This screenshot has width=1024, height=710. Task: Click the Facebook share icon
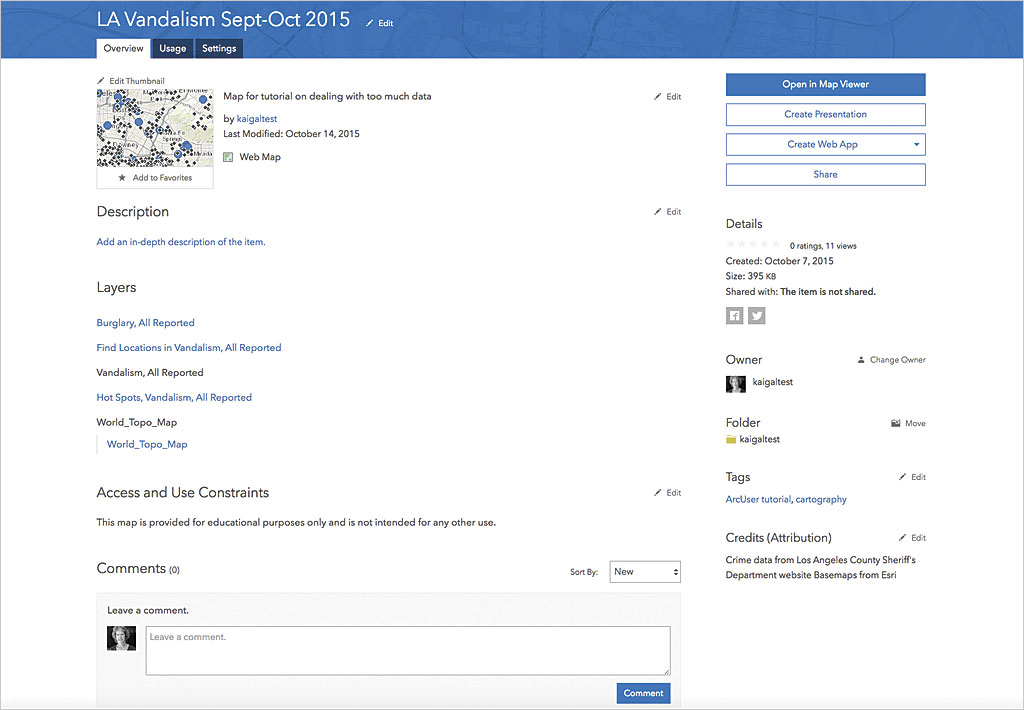(735, 316)
